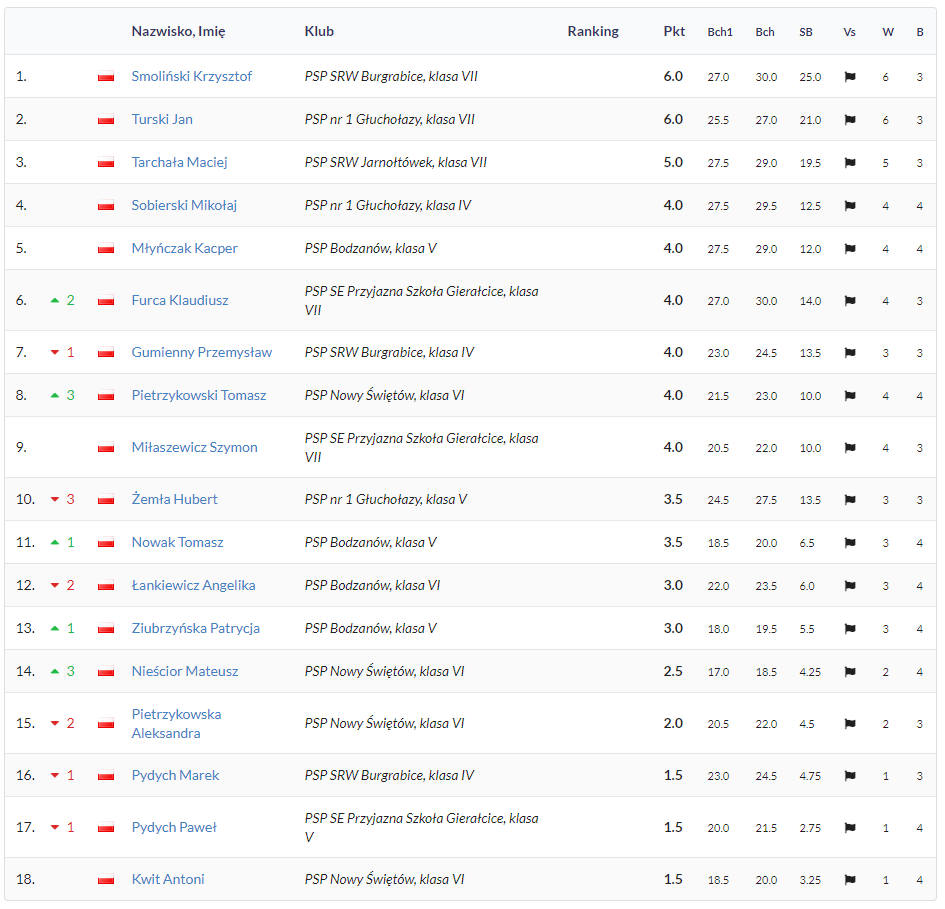Click the black flag Vs icon for Smoliński Krzysztof

[x=850, y=77]
